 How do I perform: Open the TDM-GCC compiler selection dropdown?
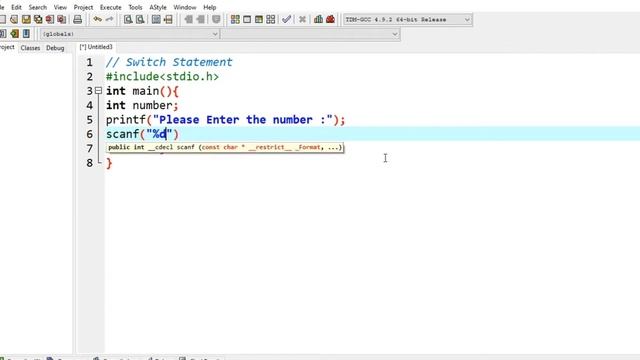408,20
